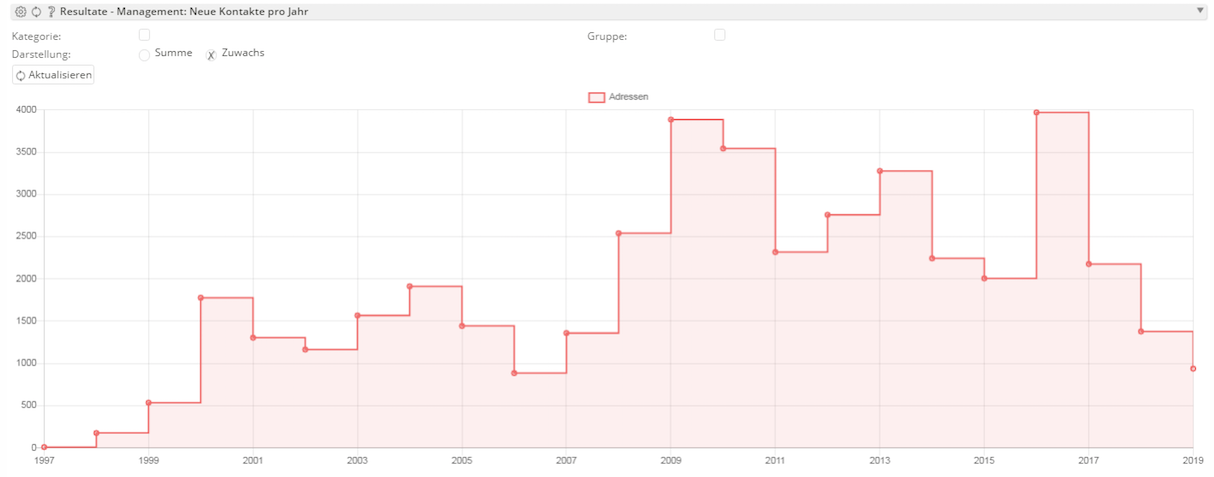Select the data point at year 2011
Screen dimensions: 1214x477
pos(775,252)
